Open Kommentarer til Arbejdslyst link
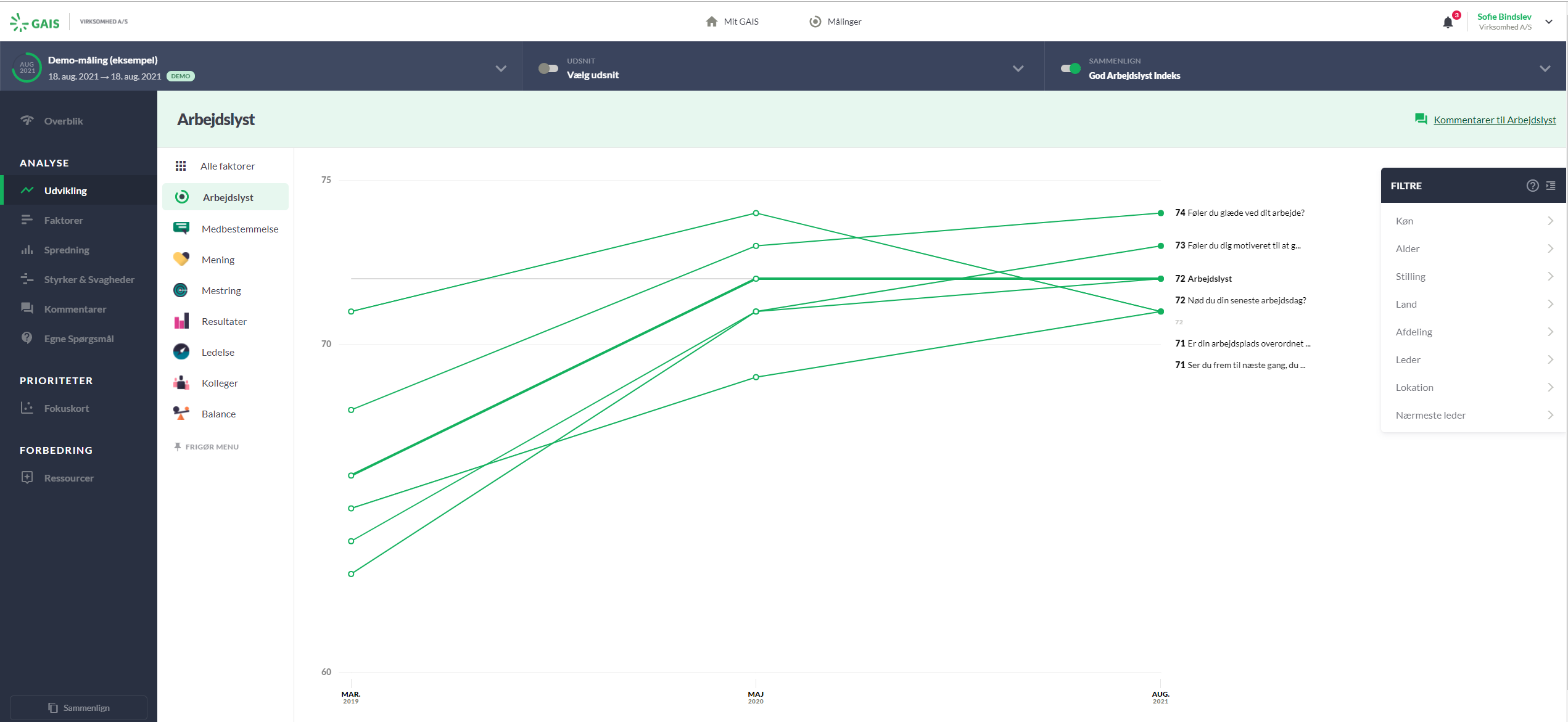1568x722 pixels. pos(1494,120)
